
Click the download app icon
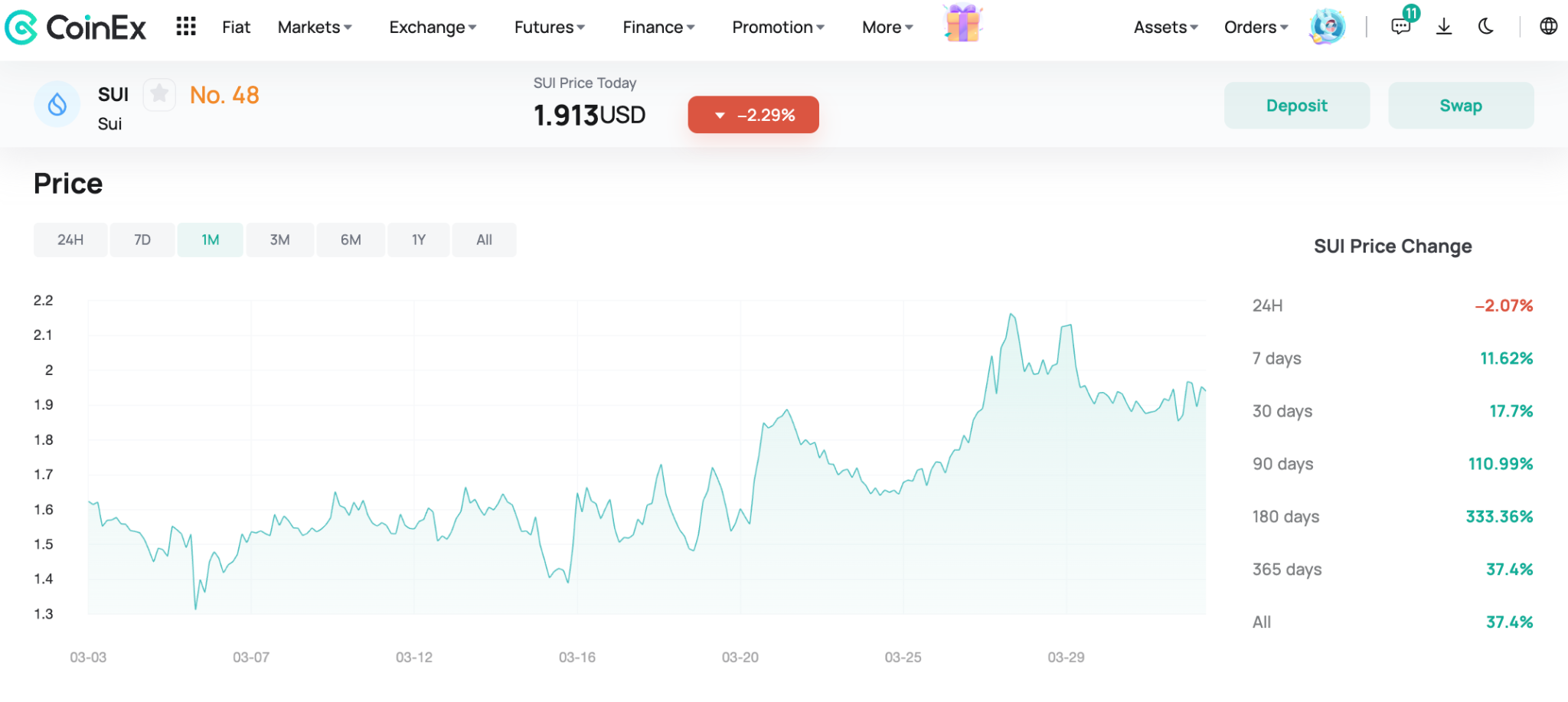pyautogui.click(x=1444, y=27)
